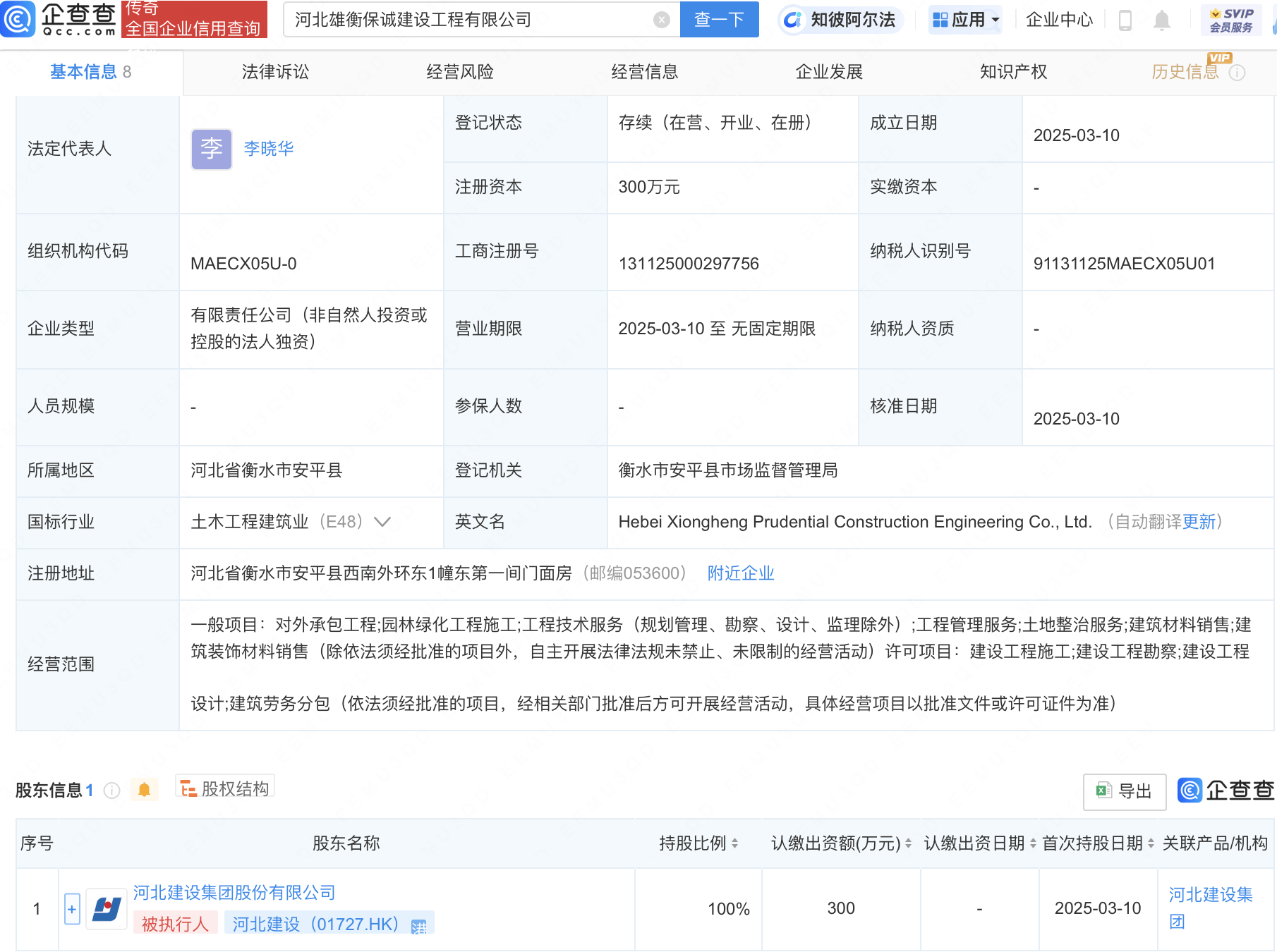1277x952 pixels.
Task: Expand the 应用 dropdown menu
Action: (x=966, y=20)
